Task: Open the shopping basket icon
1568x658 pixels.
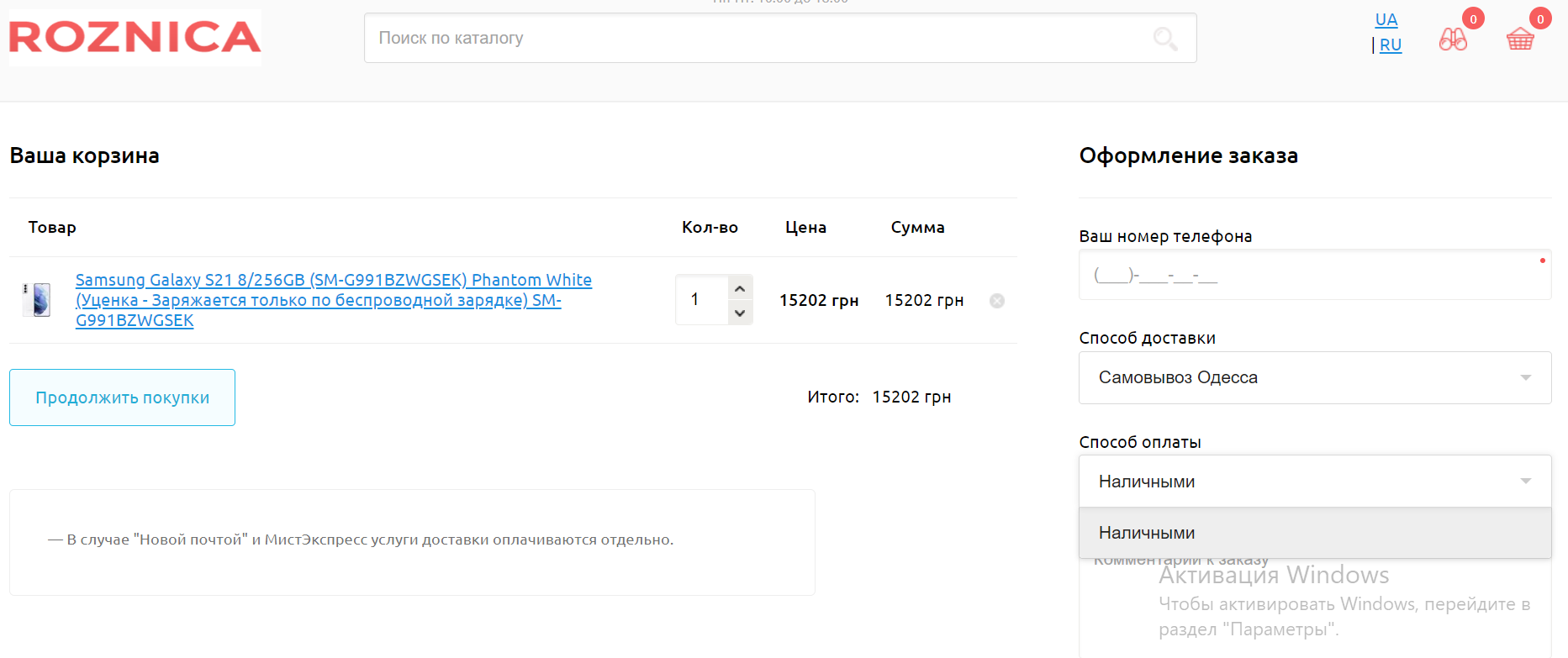Action: [x=1520, y=39]
